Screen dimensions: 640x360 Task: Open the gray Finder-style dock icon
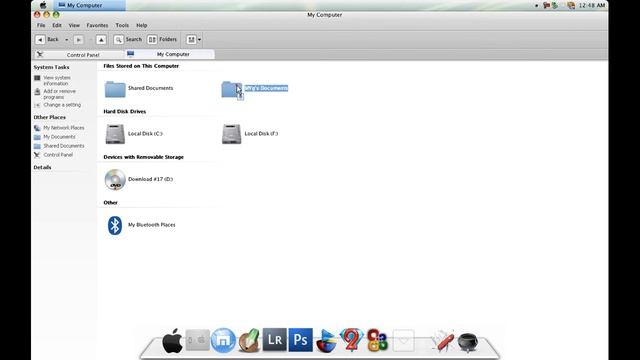click(x=198, y=340)
